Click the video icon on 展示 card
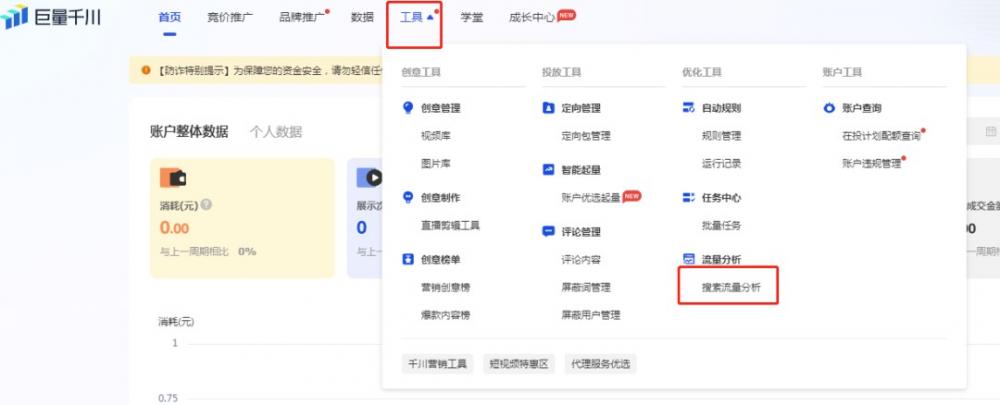Screen dimensions: 1000x405 [369, 177]
